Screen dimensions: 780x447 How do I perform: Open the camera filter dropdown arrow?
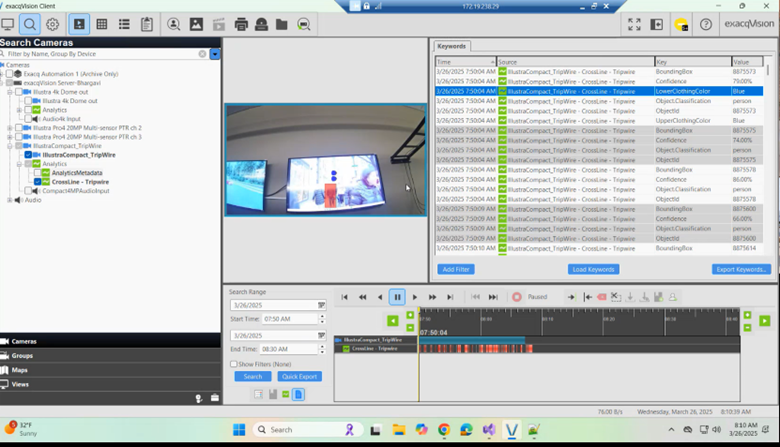(215, 54)
